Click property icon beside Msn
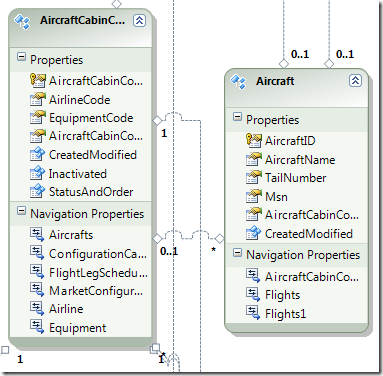 tap(253, 196)
